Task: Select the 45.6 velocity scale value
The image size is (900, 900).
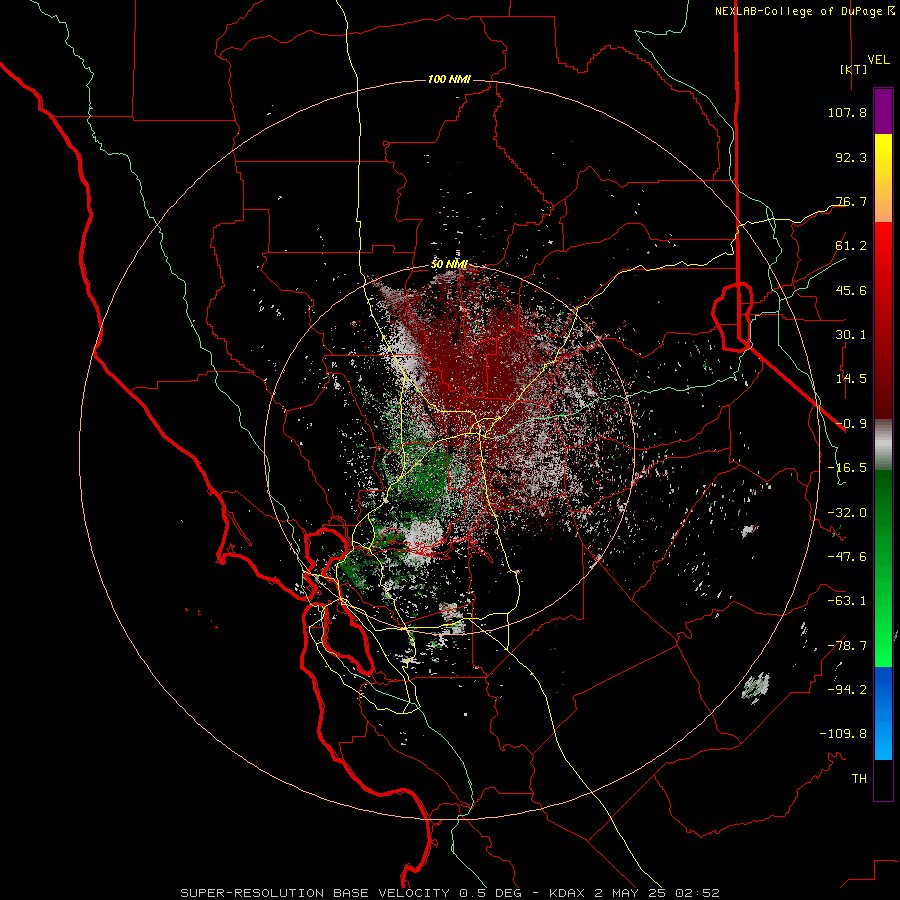Action: click(851, 290)
